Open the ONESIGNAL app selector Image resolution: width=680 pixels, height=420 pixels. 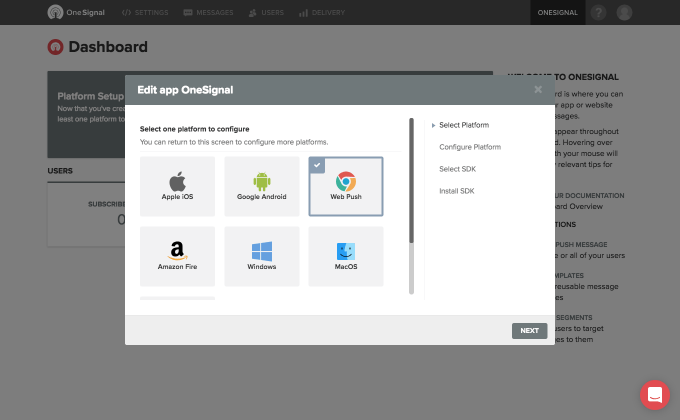pyautogui.click(x=557, y=13)
